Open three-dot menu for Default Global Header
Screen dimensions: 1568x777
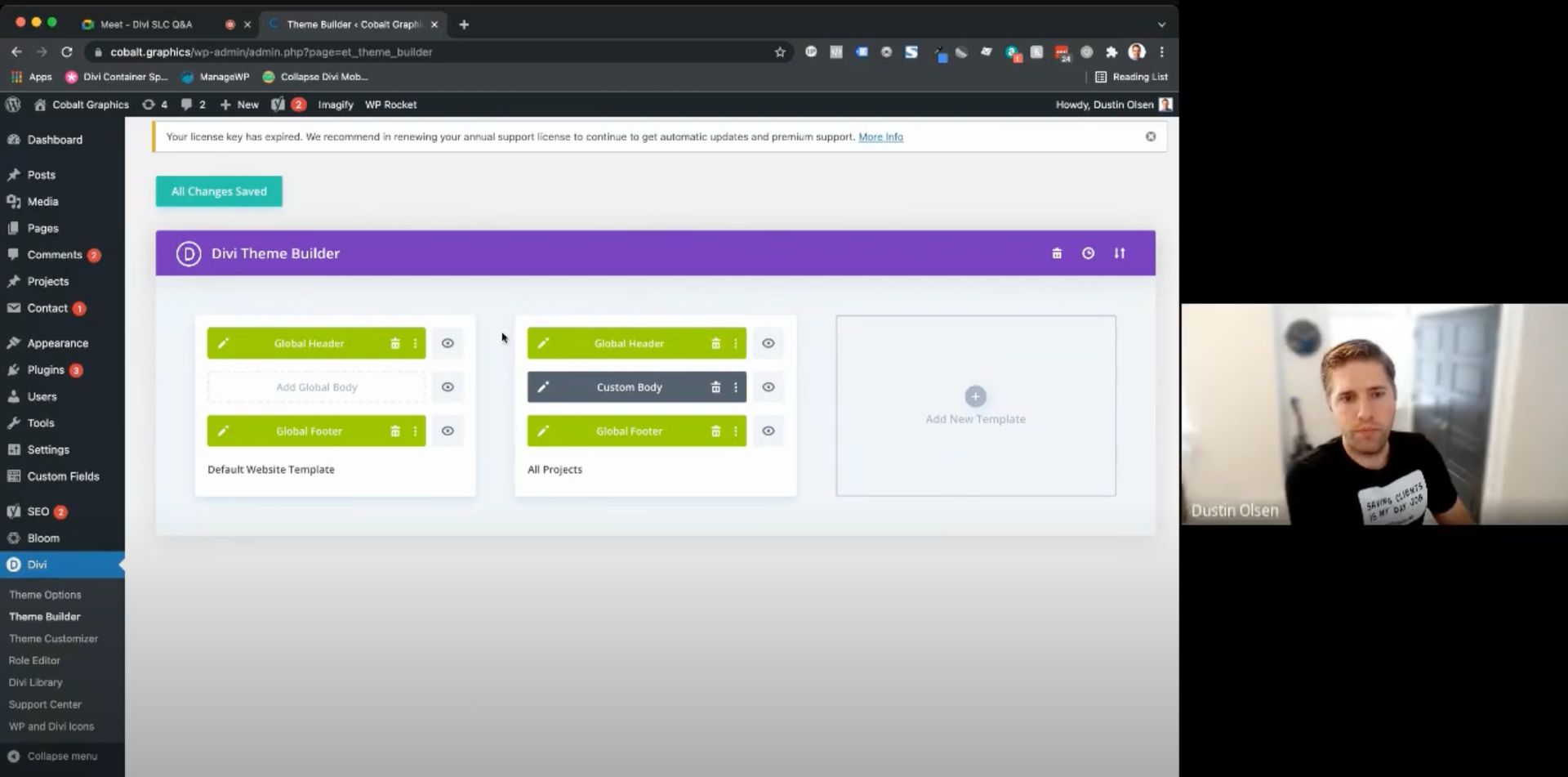[x=415, y=343]
